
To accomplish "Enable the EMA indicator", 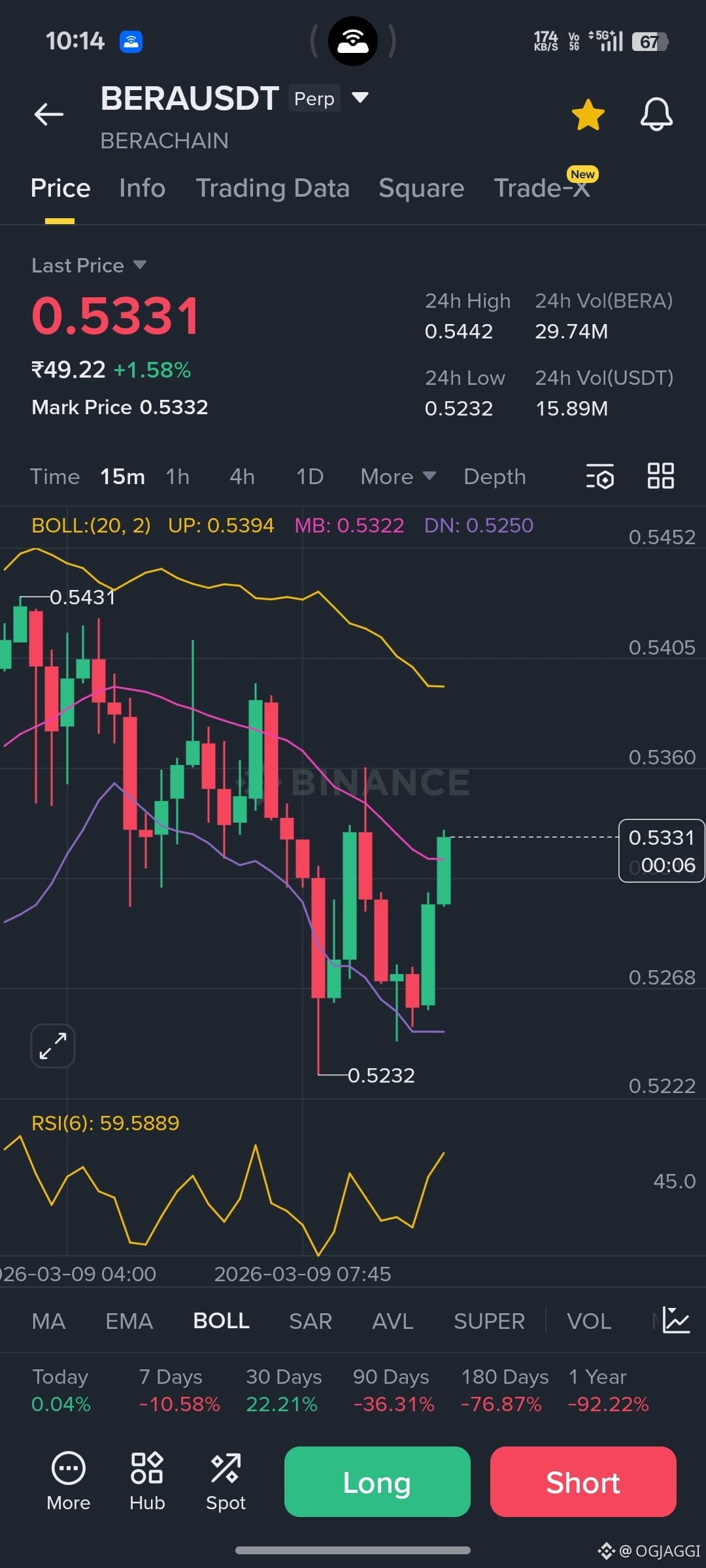I will coord(129,1321).
